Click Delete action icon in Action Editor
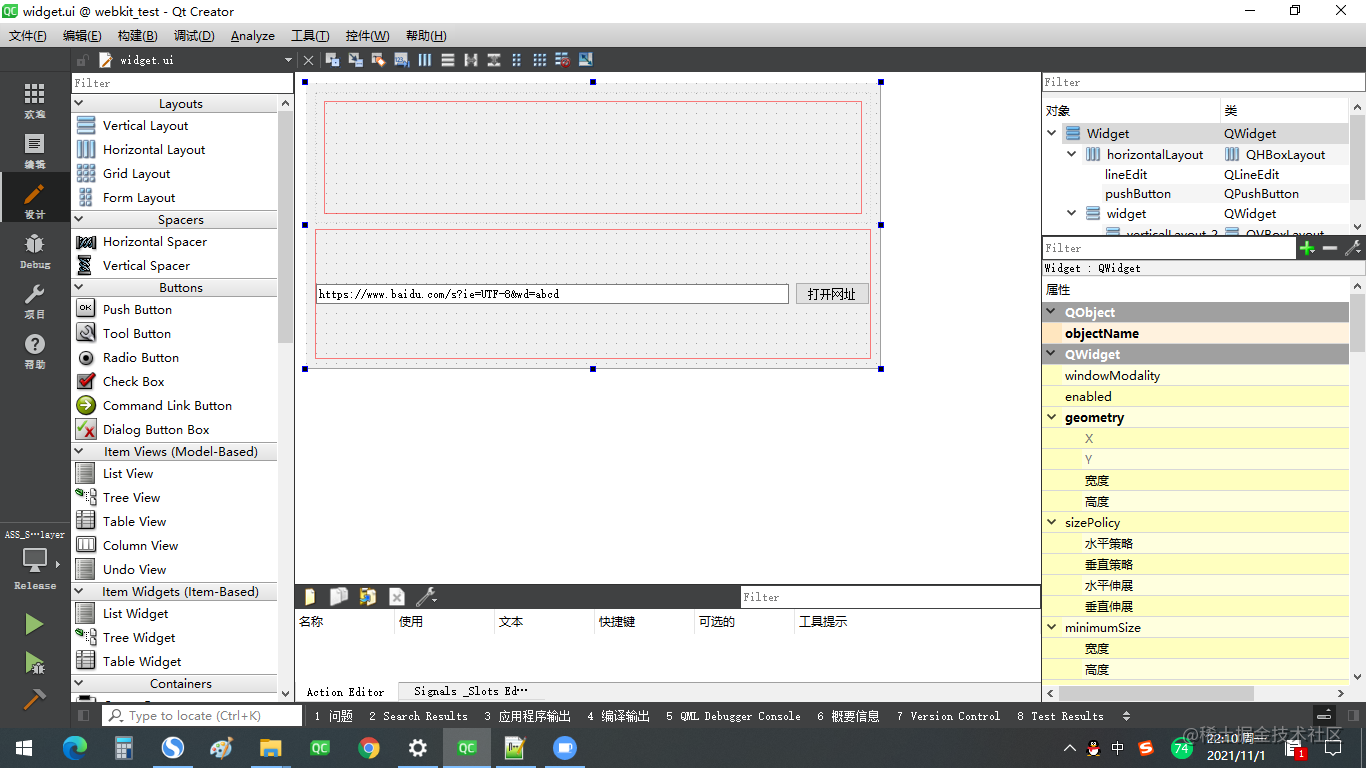 click(397, 597)
